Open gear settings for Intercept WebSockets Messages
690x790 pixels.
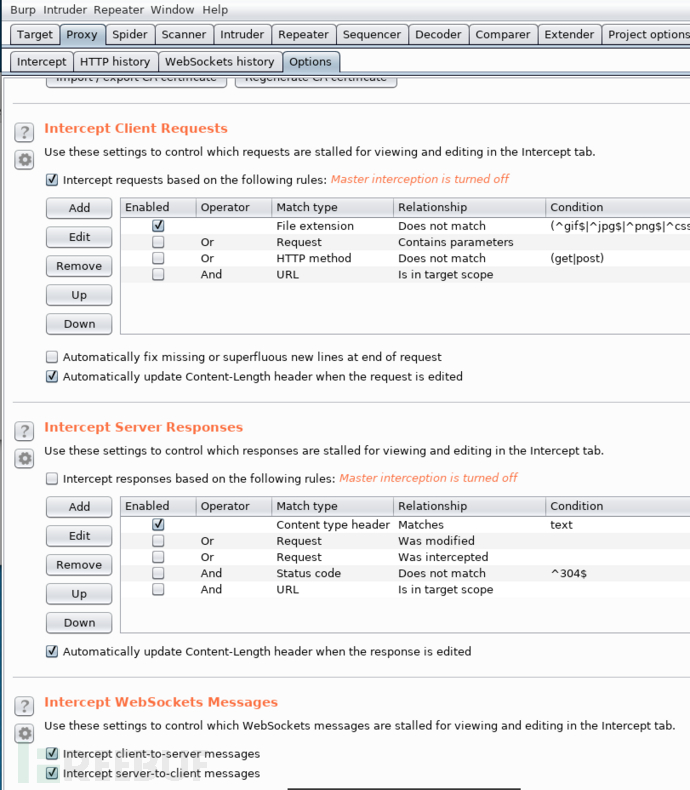pos(24,734)
